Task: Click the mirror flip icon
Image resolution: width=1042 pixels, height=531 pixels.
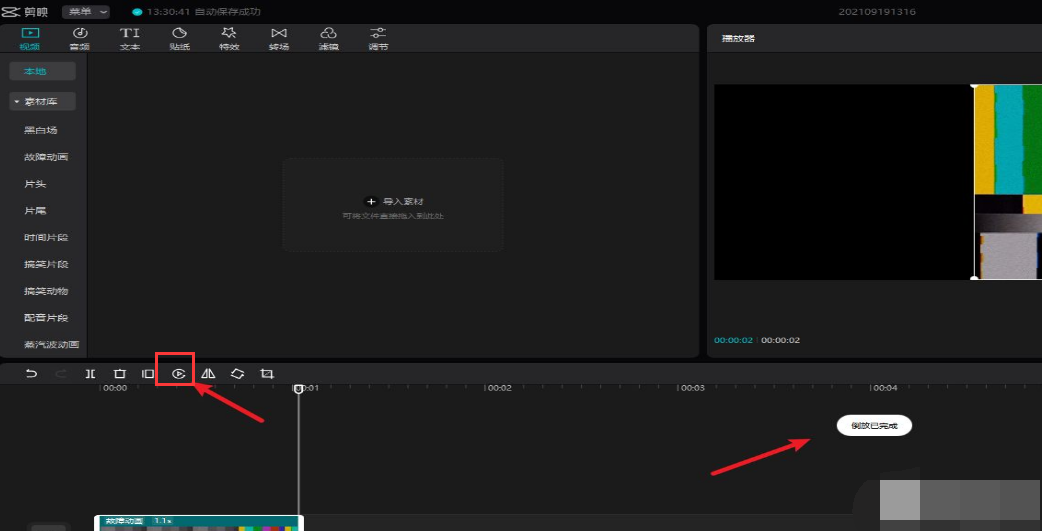Action: point(208,373)
